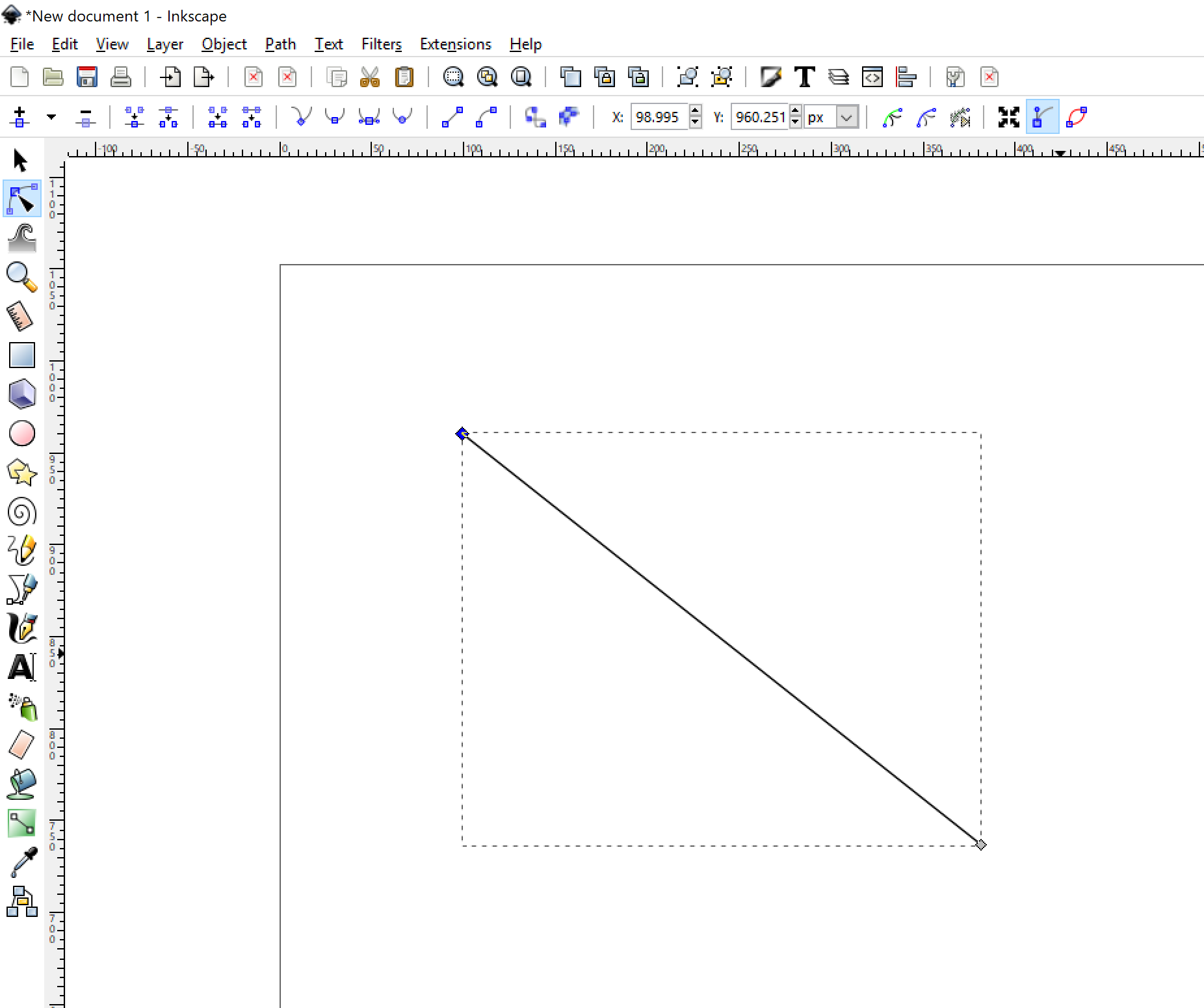Open the Text and Font dialog
This screenshot has height=1008, width=1204.
coord(805,77)
